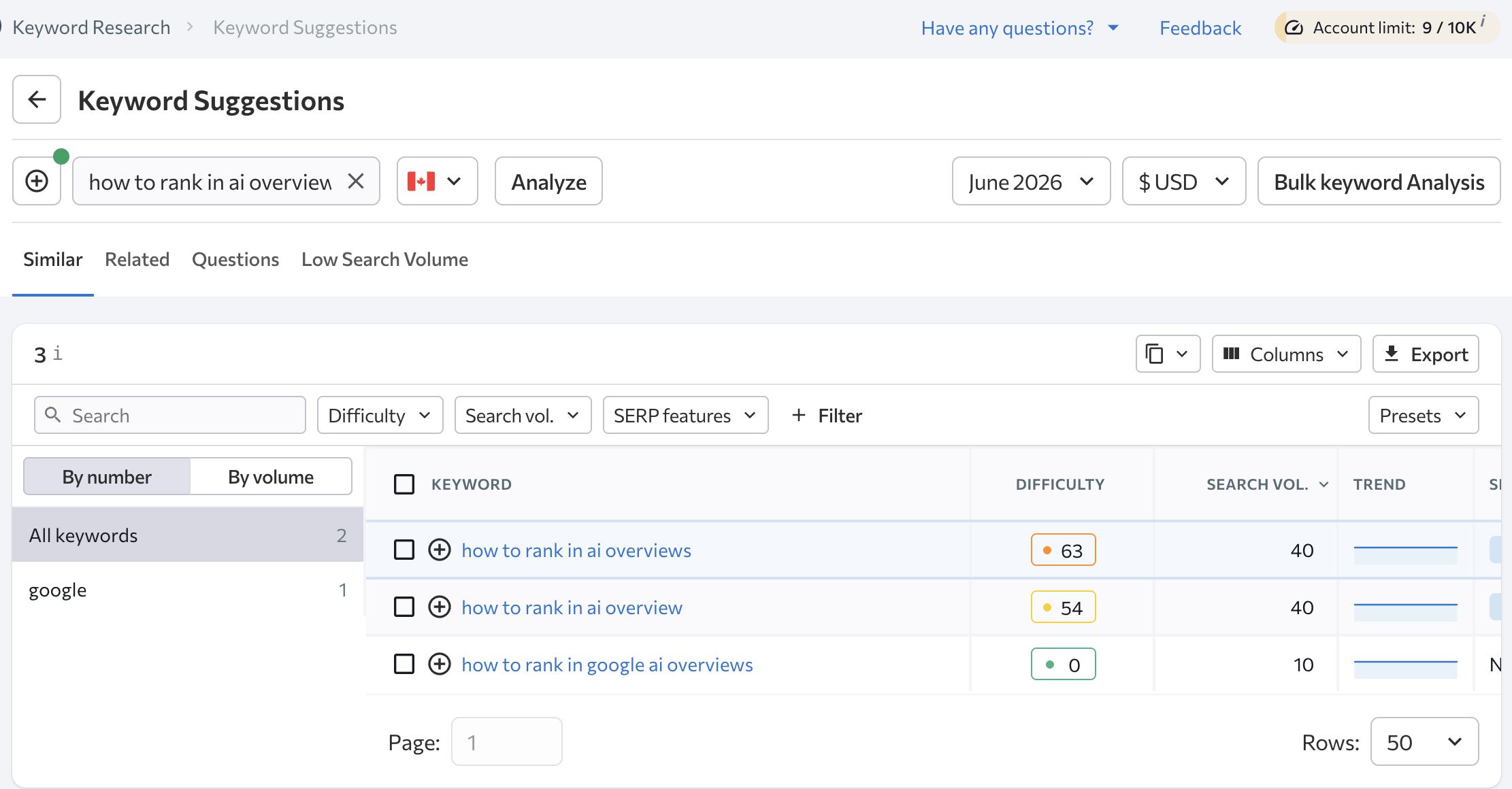Open the June 2026 date dropdown
1512x789 pixels.
pyautogui.click(x=1031, y=181)
